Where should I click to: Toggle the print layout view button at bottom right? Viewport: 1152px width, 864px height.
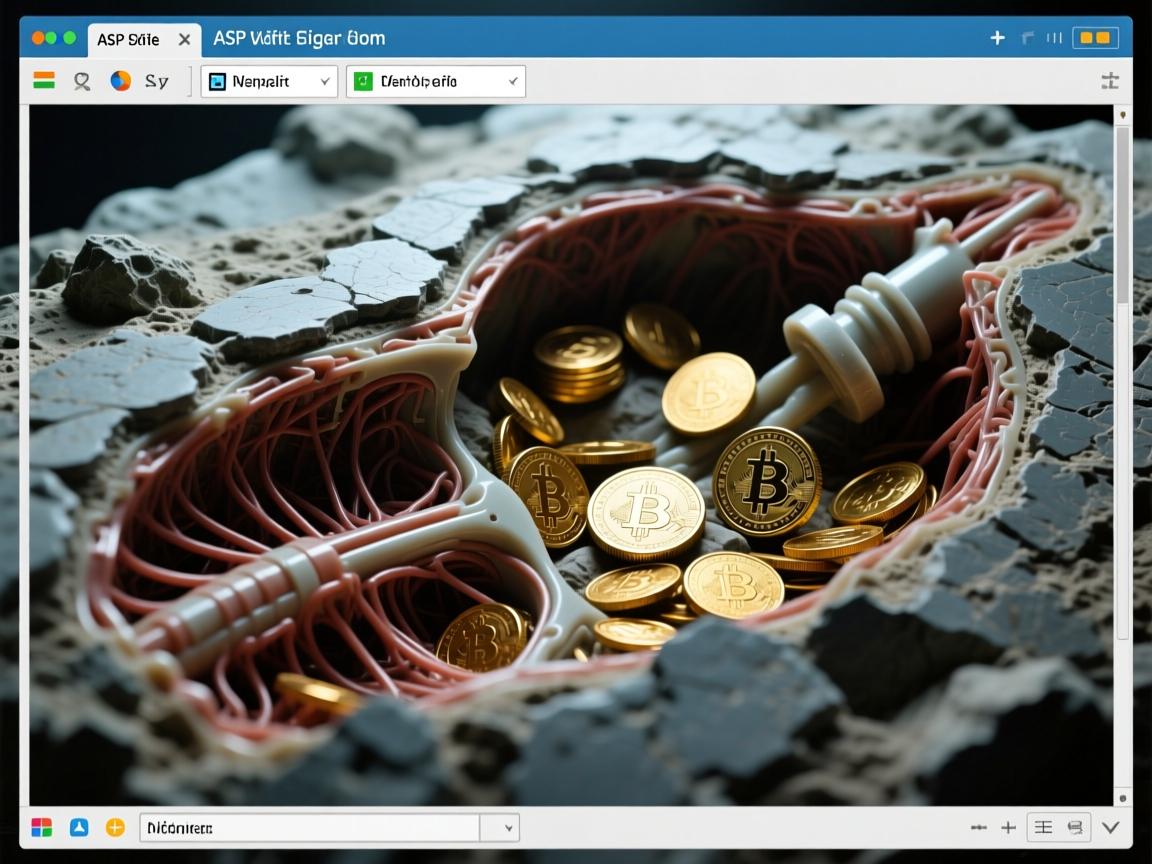1075,828
